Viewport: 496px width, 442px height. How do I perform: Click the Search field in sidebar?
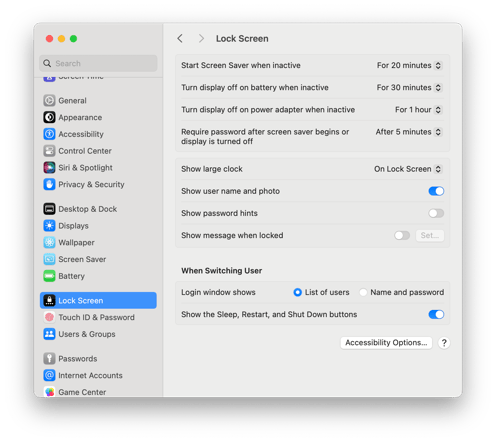(x=98, y=63)
